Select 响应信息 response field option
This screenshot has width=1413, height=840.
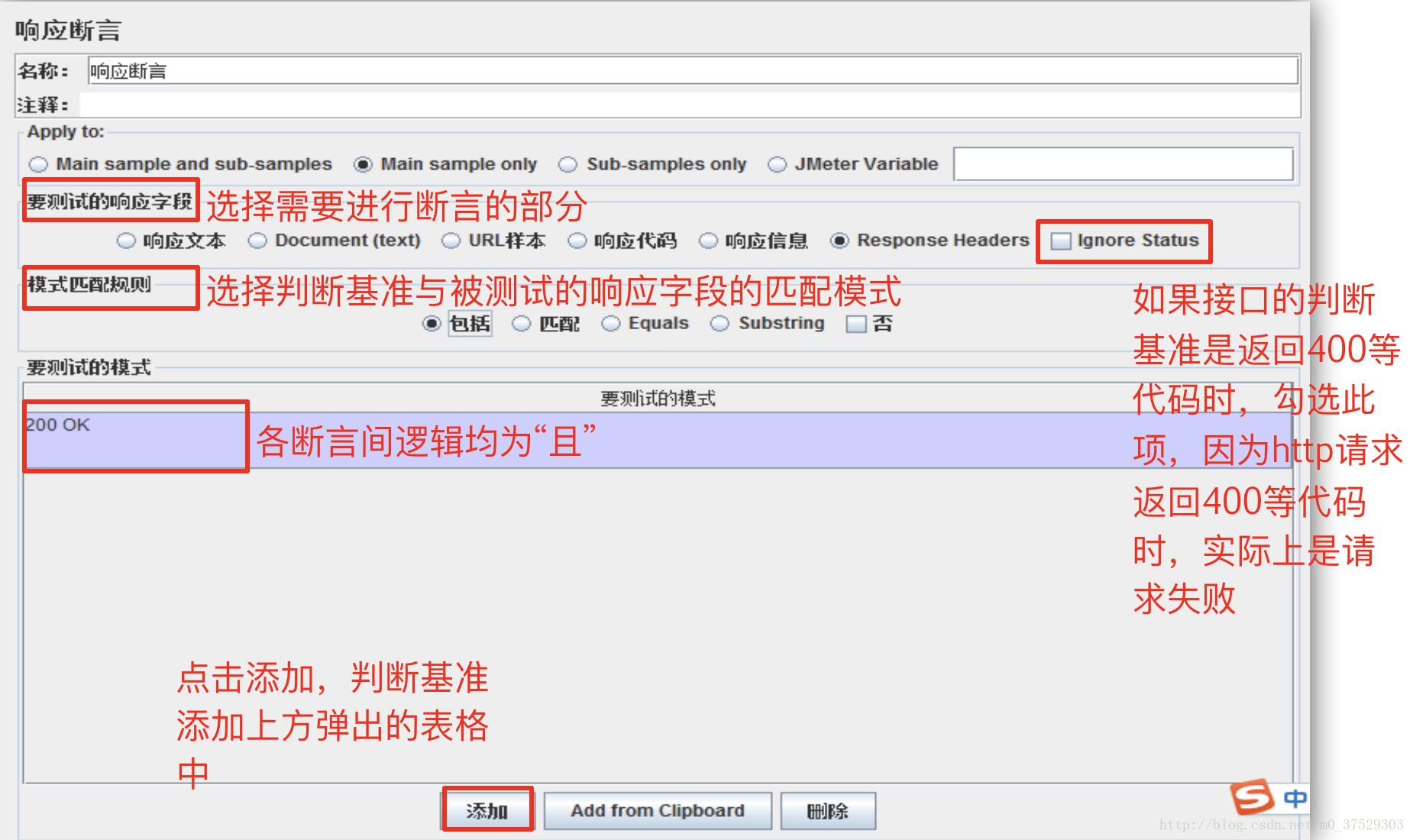click(x=706, y=240)
